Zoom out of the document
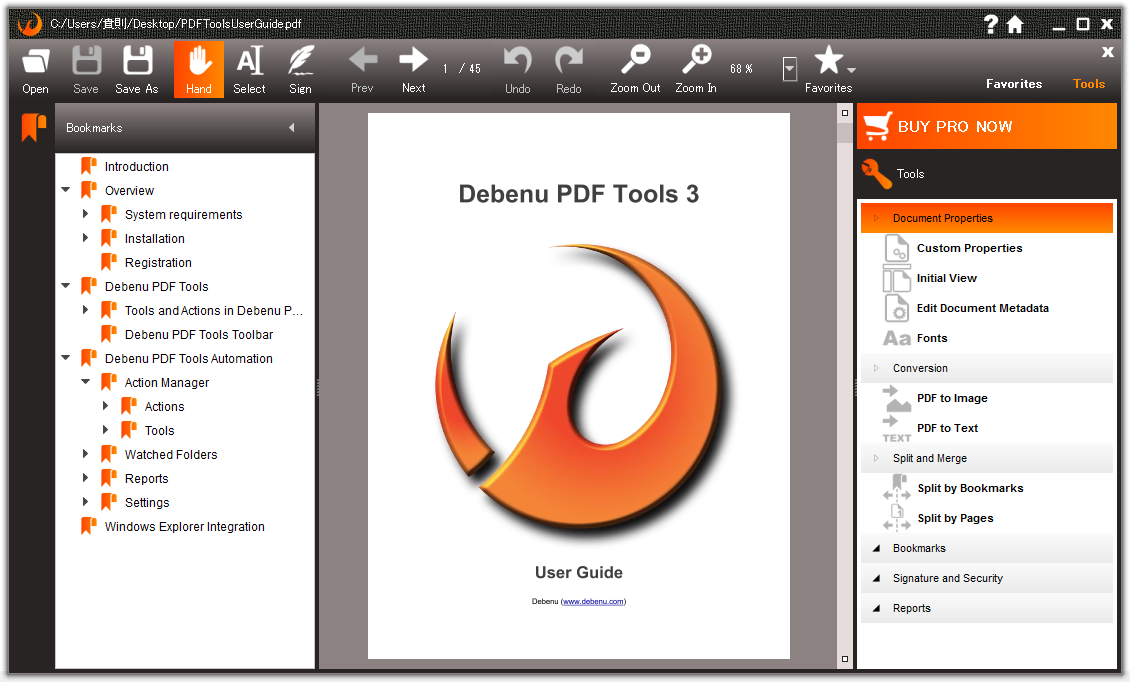 click(x=636, y=70)
